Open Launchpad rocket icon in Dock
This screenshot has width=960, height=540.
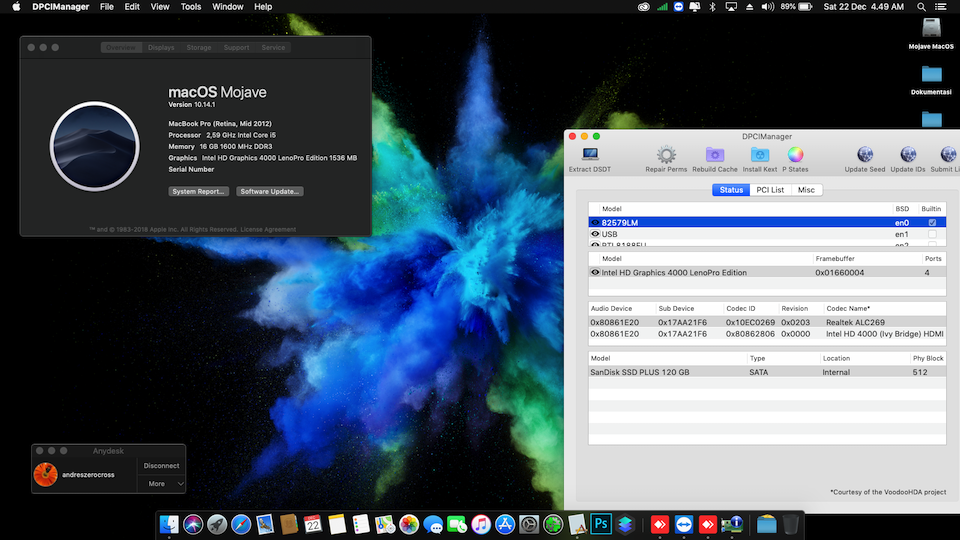click(x=217, y=525)
